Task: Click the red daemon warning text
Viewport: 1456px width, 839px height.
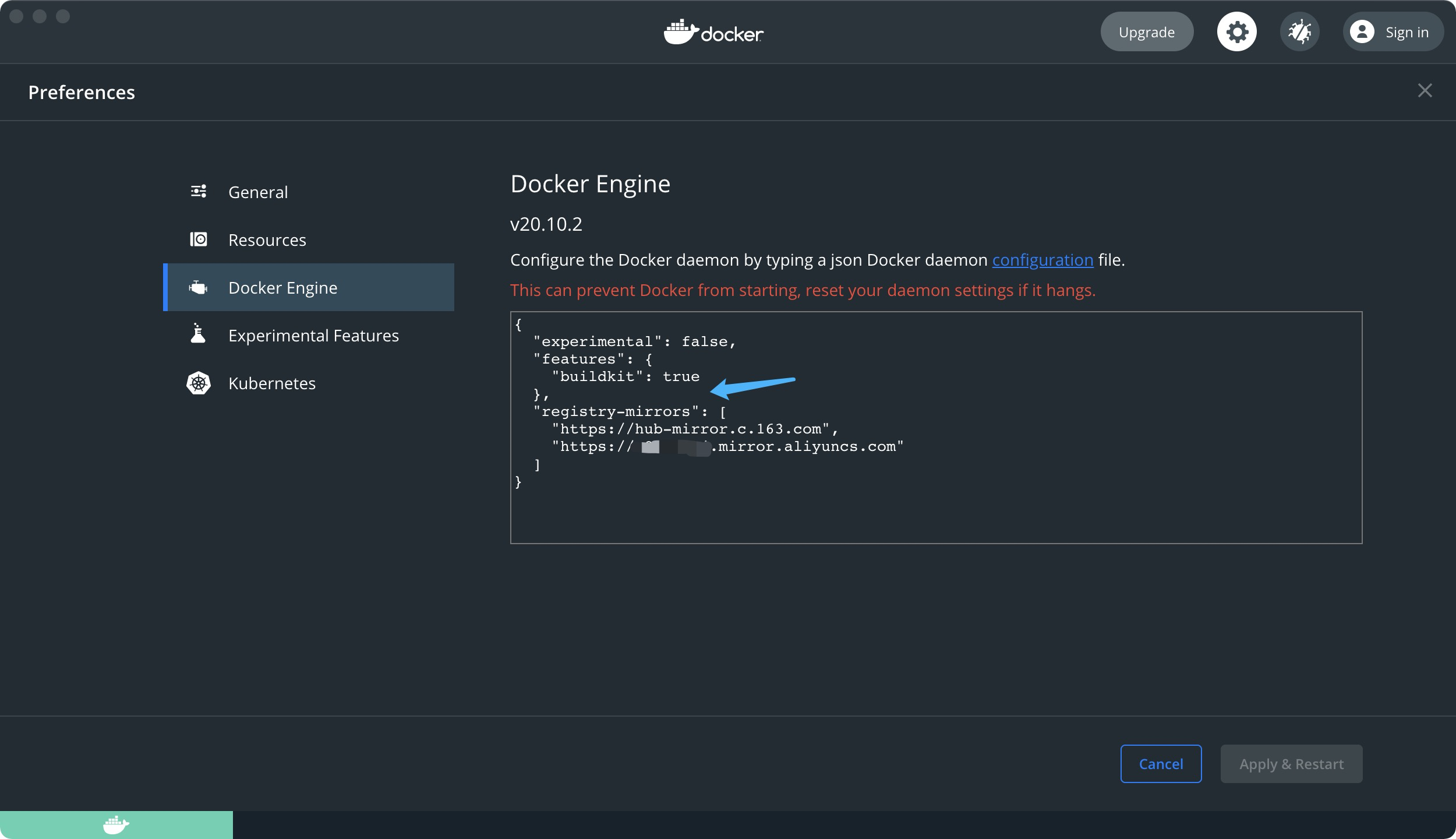Action: (803, 290)
